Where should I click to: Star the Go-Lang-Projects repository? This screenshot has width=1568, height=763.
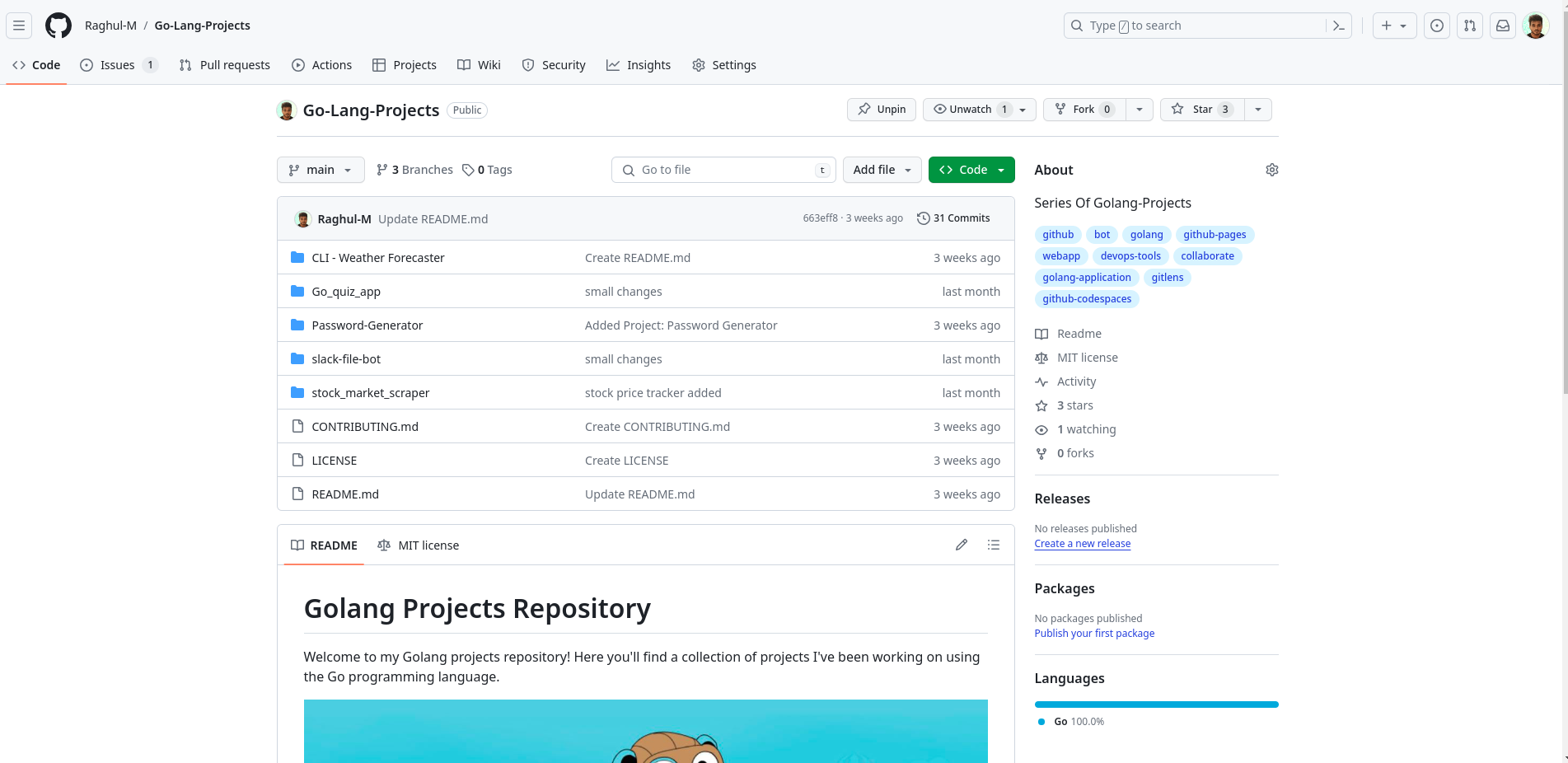(x=1202, y=110)
